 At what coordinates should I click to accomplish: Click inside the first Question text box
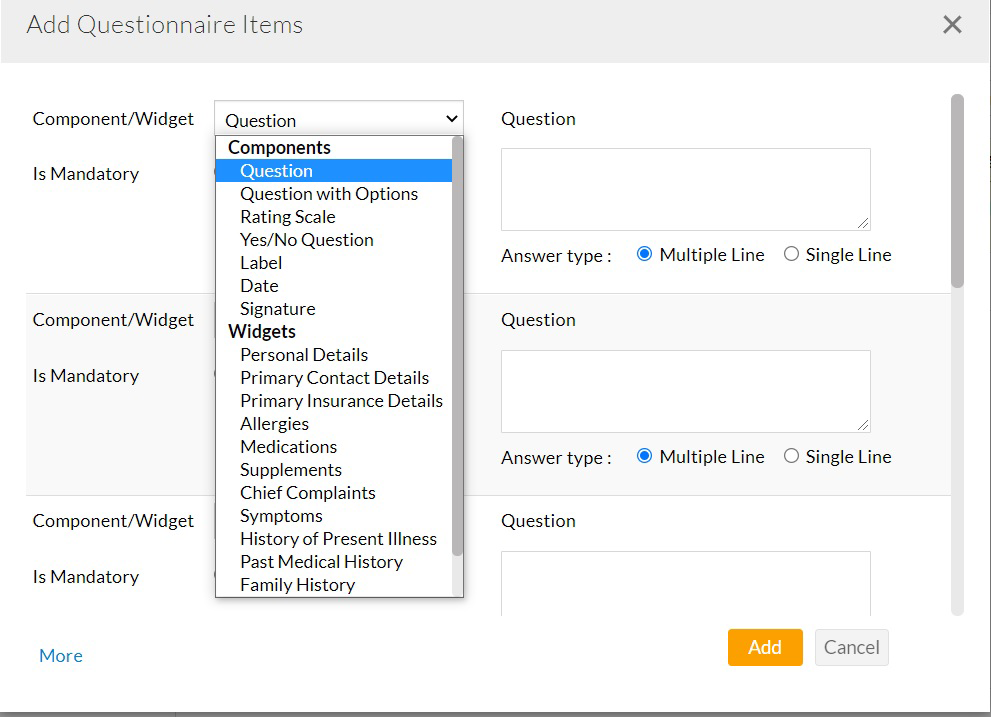(x=686, y=188)
